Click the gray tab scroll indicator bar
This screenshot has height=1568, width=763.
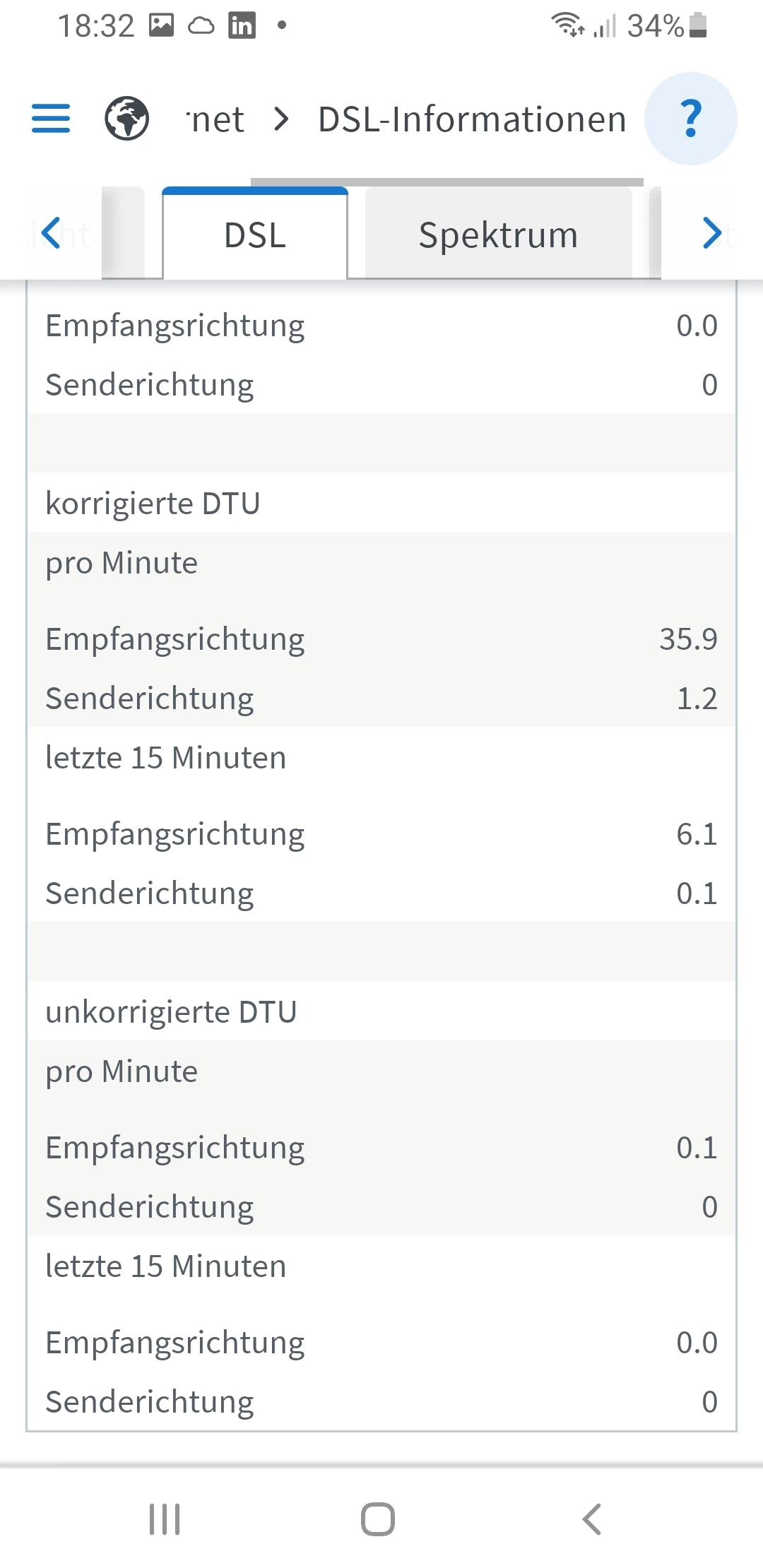point(446,182)
